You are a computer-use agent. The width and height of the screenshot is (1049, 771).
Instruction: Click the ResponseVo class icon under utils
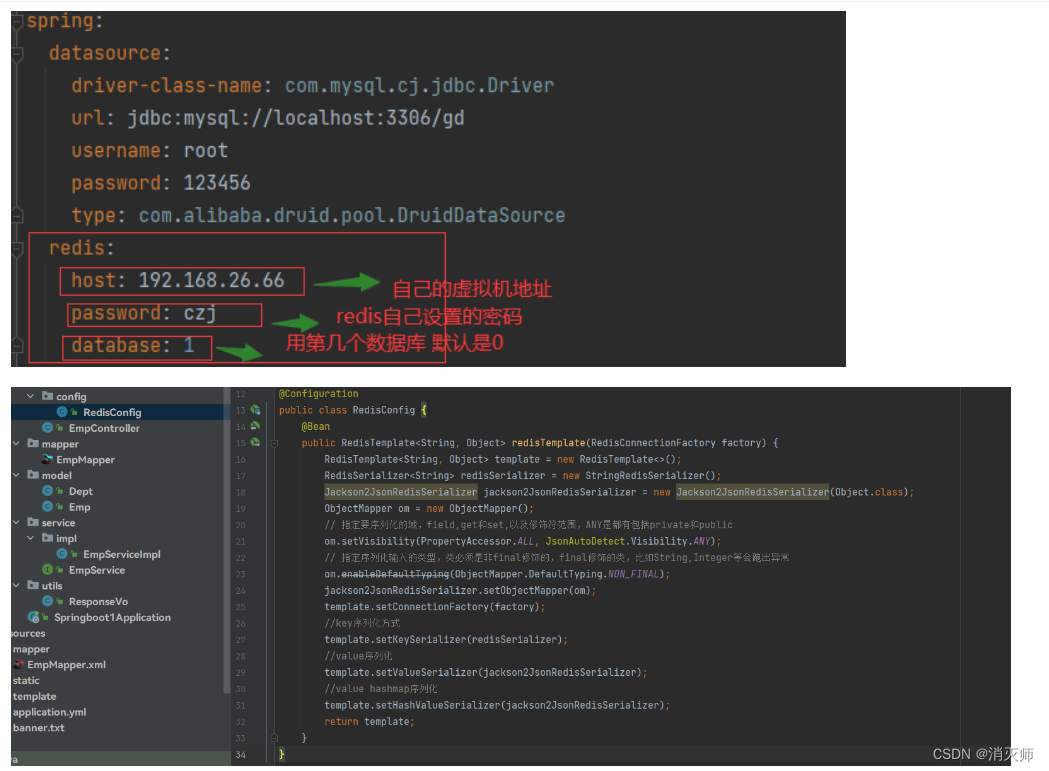48,601
